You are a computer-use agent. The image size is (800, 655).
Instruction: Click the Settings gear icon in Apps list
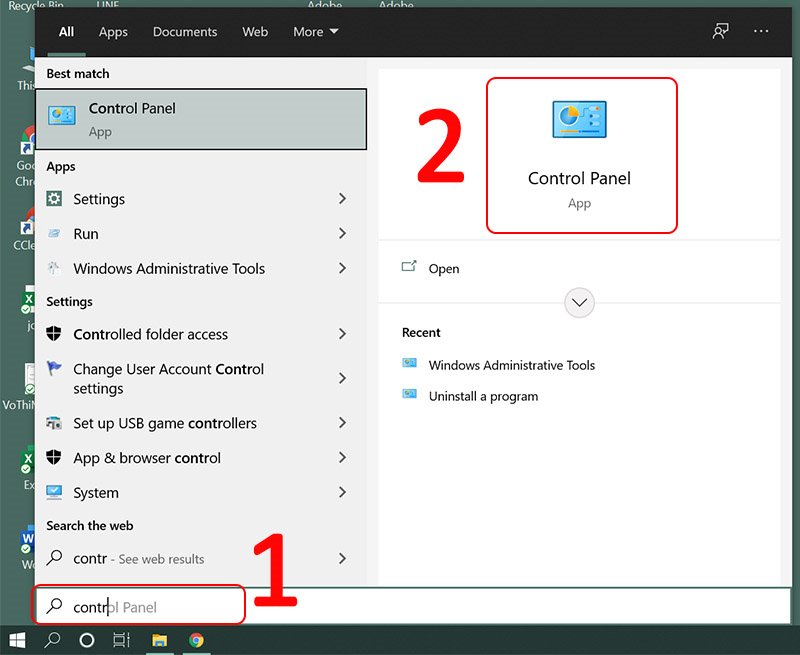pyautogui.click(x=55, y=199)
